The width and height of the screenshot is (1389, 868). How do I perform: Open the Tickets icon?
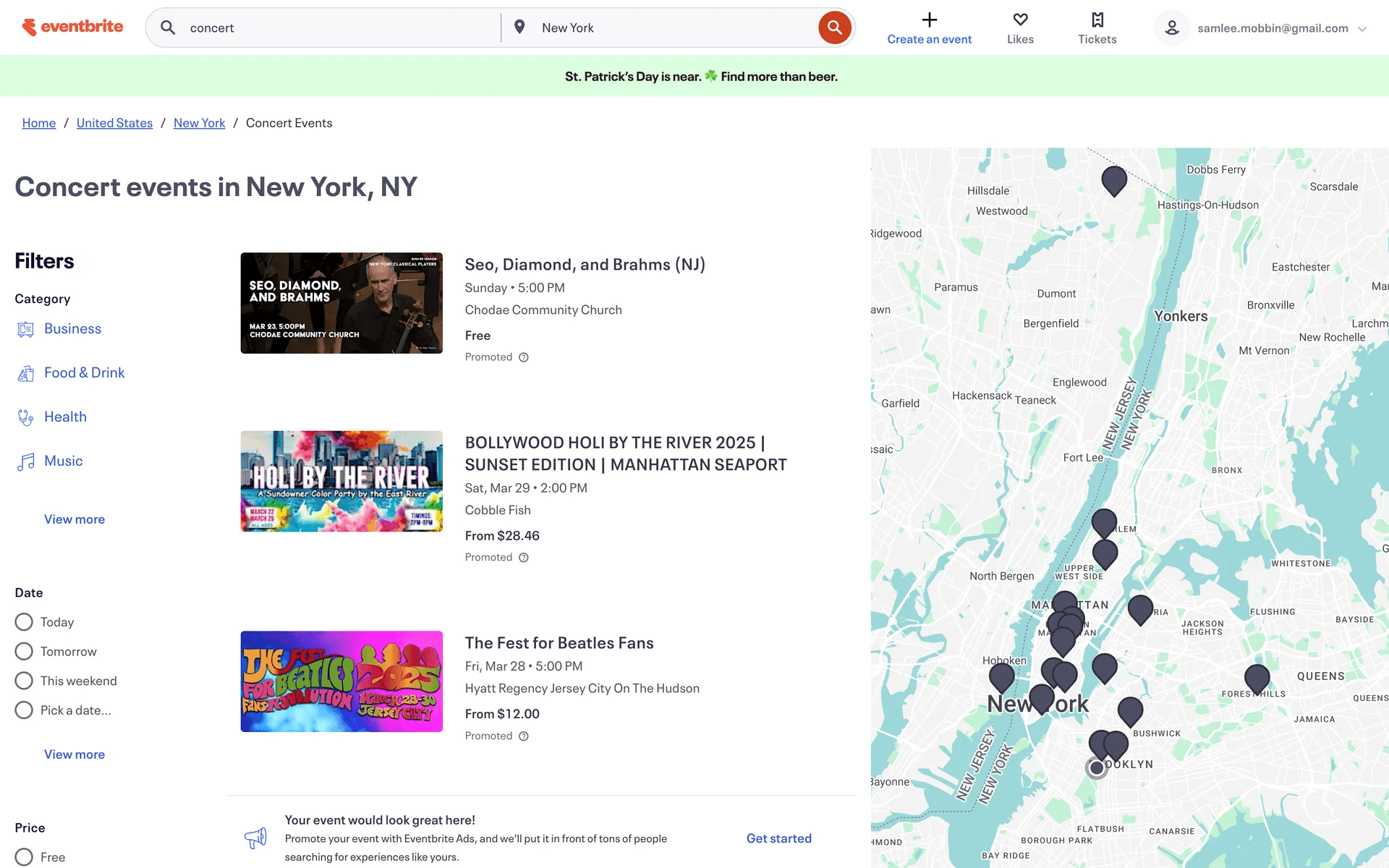pos(1097,20)
